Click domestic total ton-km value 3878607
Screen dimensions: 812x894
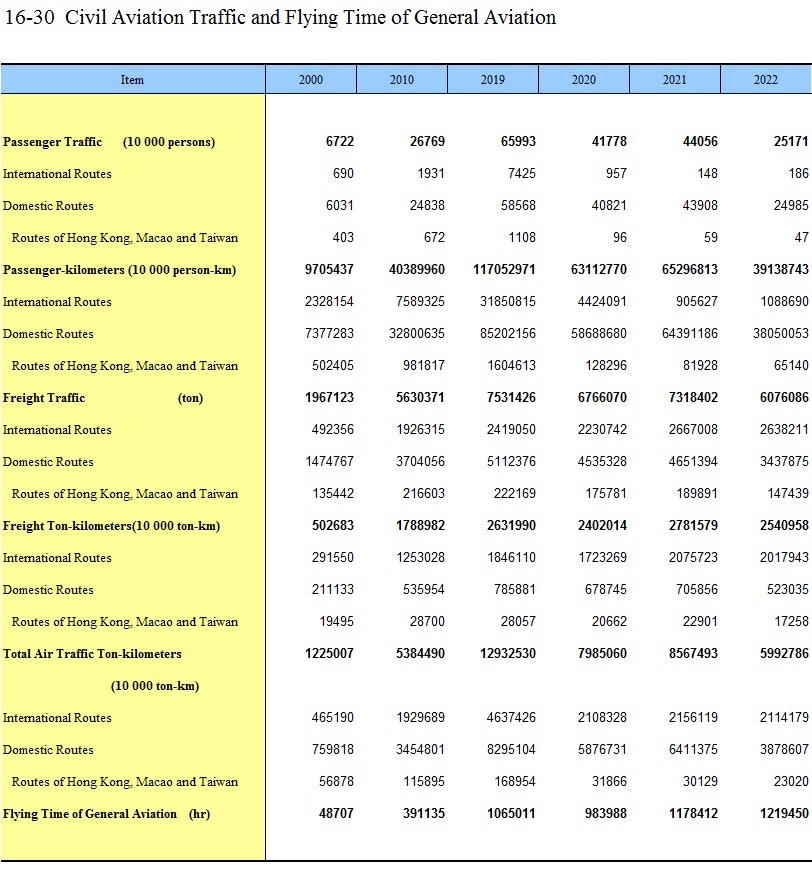pos(784,749)
